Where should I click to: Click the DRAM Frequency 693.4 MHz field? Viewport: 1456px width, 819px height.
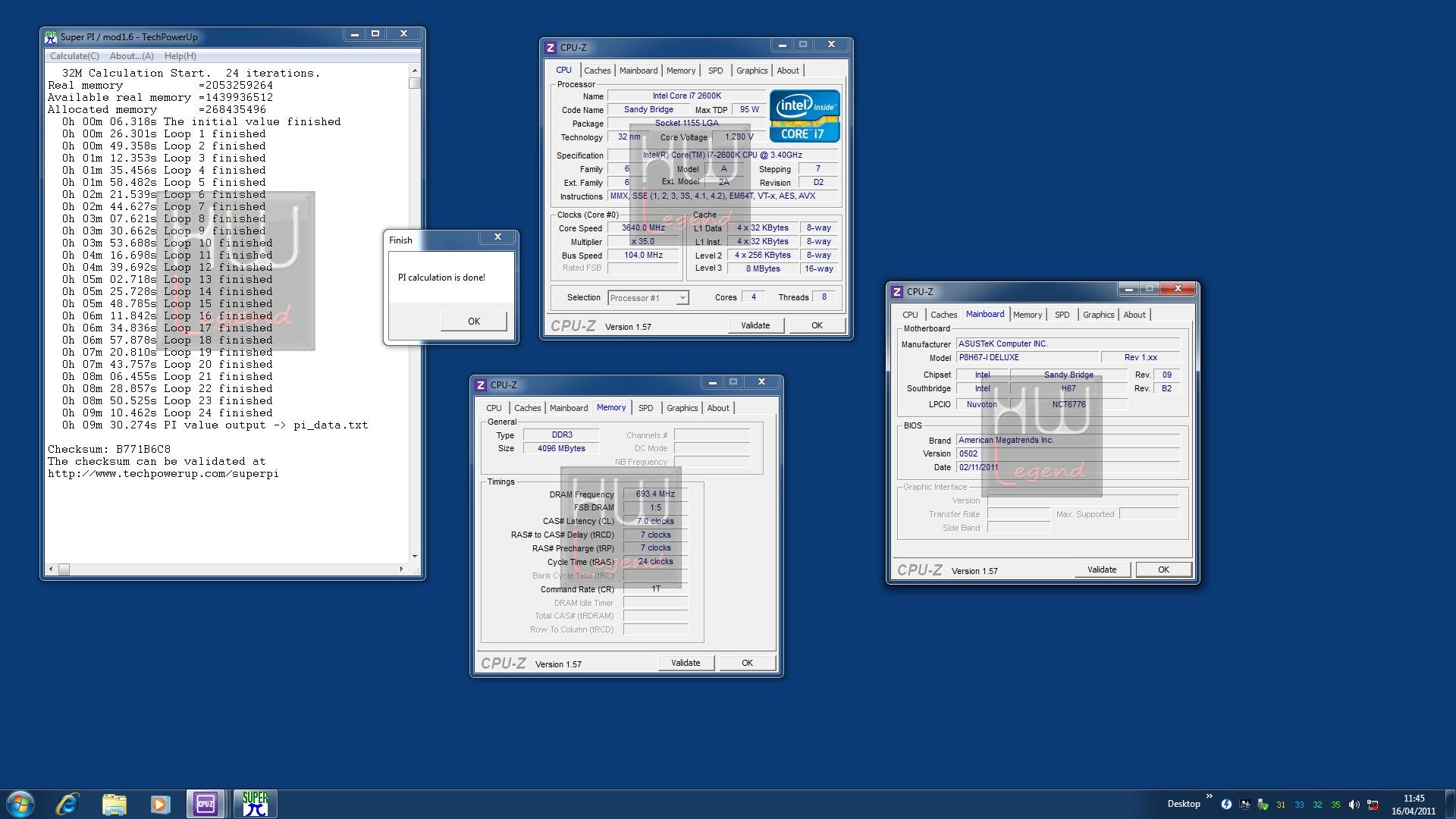[655, 494]
